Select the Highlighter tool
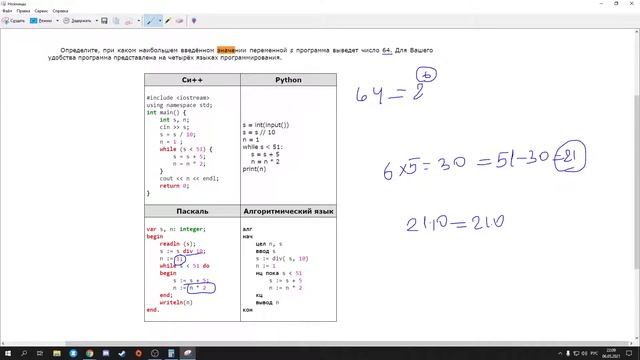This screenshot has height=360, width=640. (x=168, y=21)
